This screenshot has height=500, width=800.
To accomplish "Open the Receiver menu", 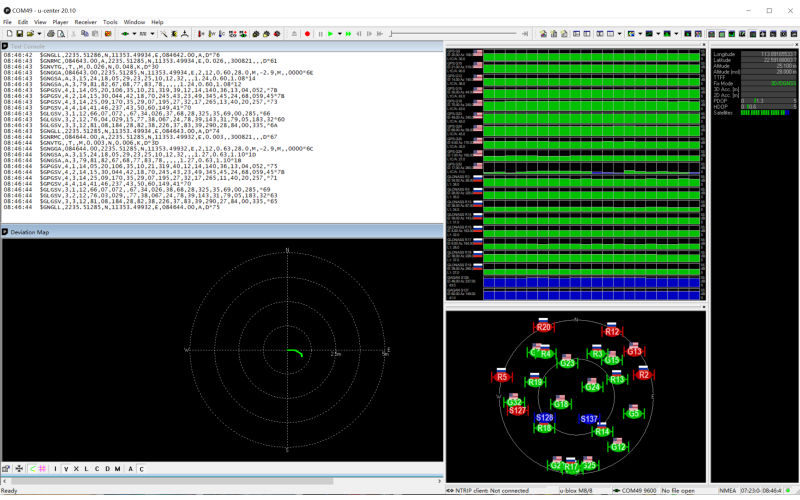I will [85, 22].
